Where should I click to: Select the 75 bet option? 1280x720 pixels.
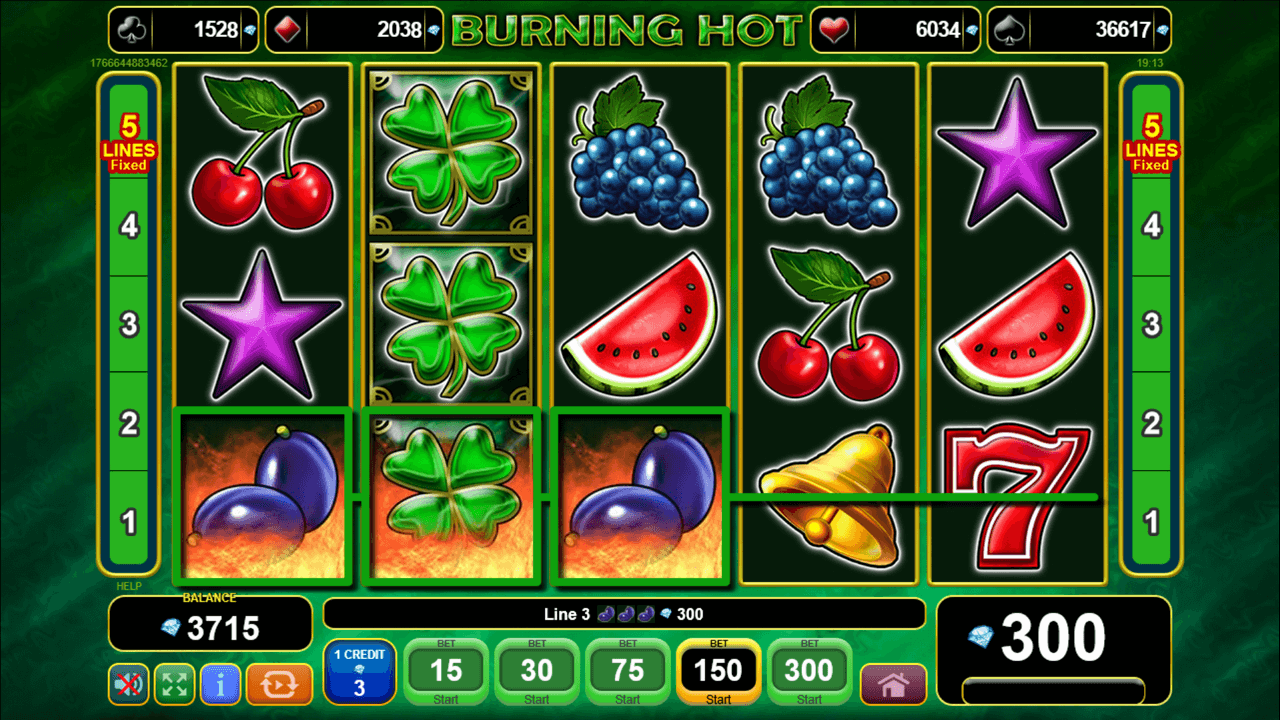(628, 673)
